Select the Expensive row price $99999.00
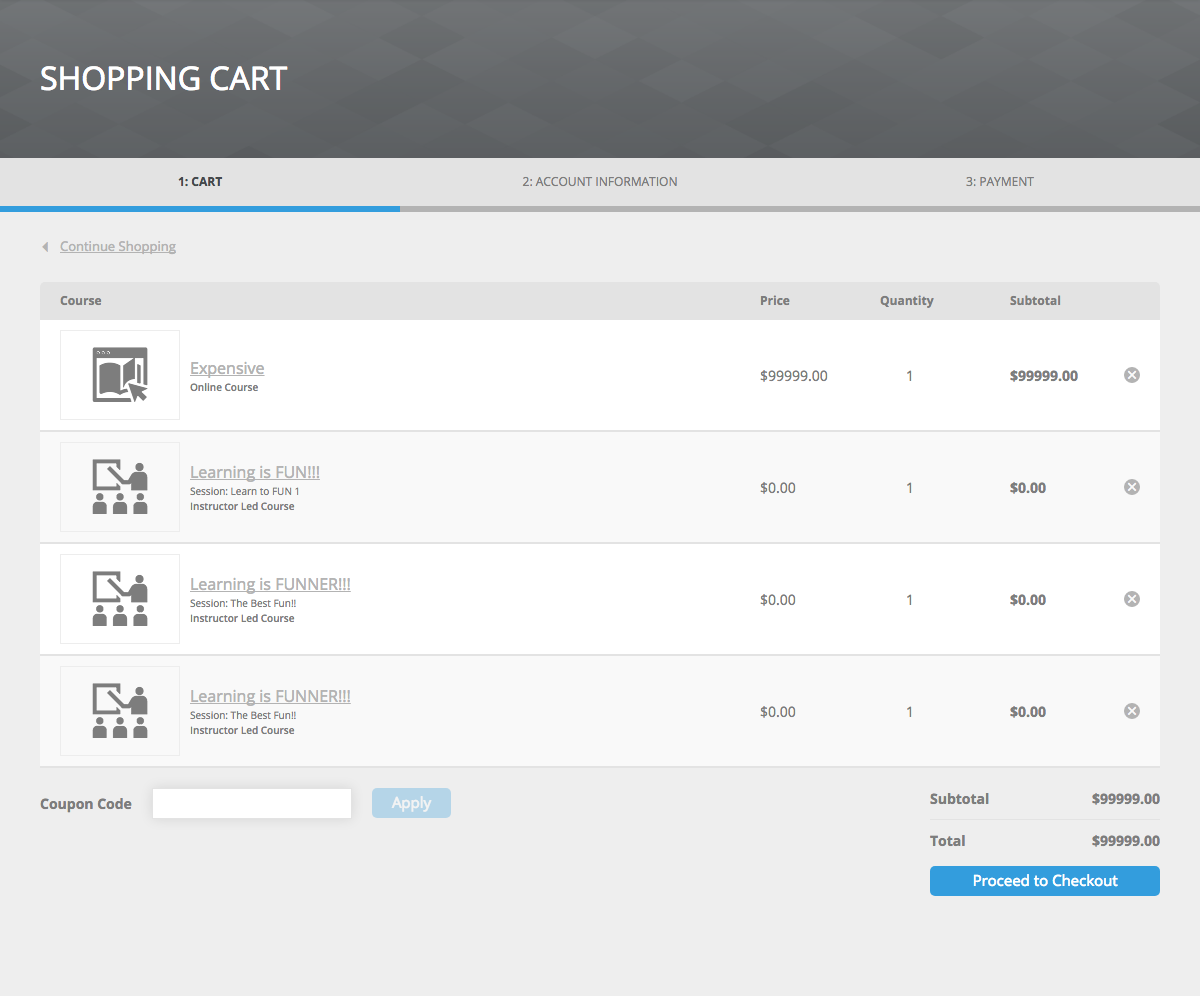This screenshot has width=1200, height=996. click(x=794, y=376)
